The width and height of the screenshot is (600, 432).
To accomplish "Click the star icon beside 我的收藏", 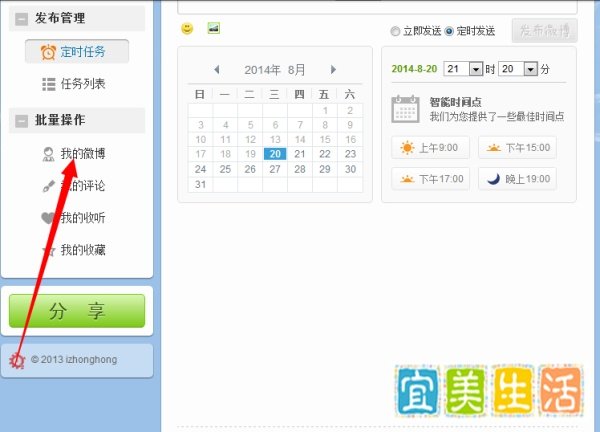I will (49, 250).
